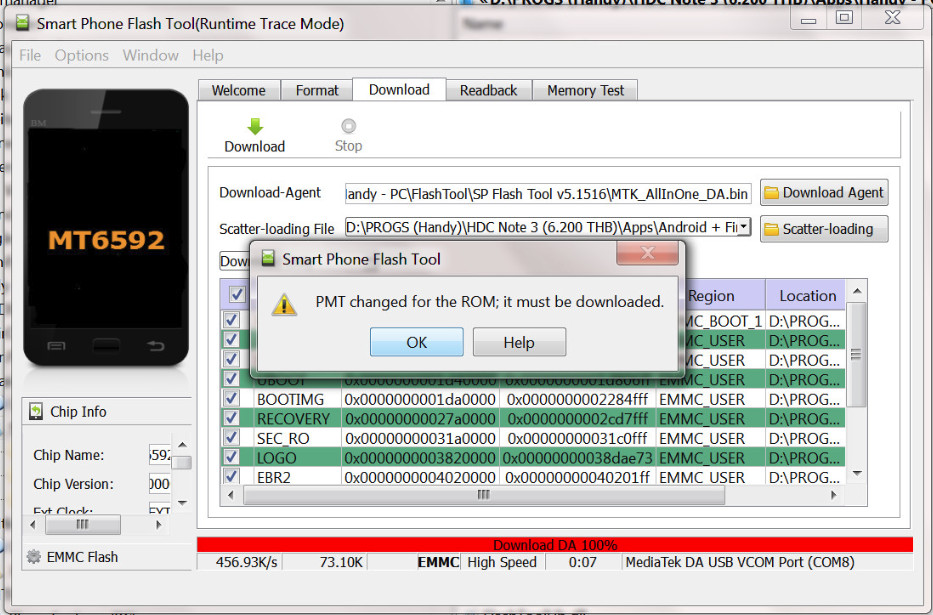Viewport: 933px width, 615px height.
Task: Click the Help button in dialog
Action: click(519, 342)
